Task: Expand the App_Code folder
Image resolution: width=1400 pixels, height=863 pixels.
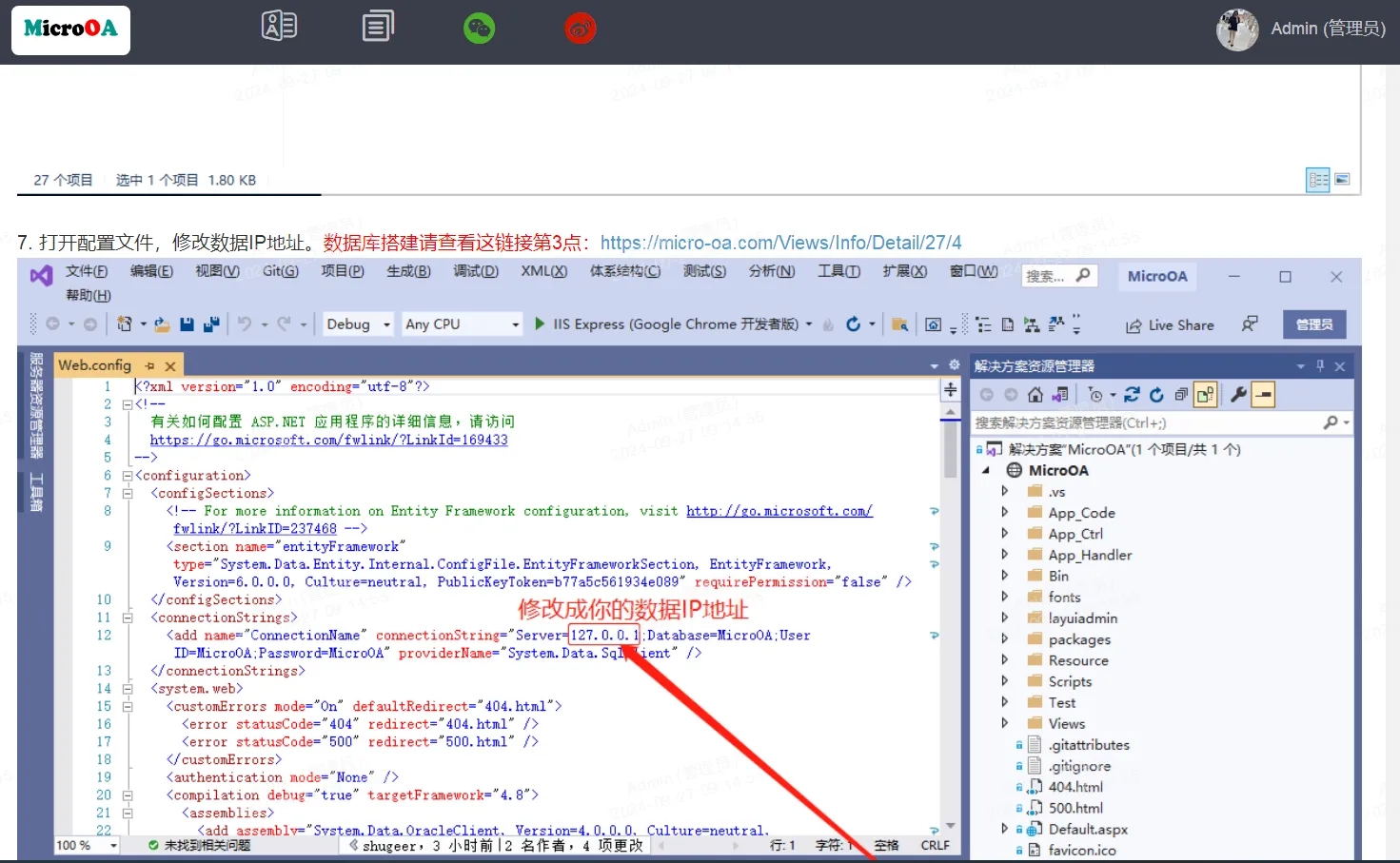Action: pos(1004,513)
